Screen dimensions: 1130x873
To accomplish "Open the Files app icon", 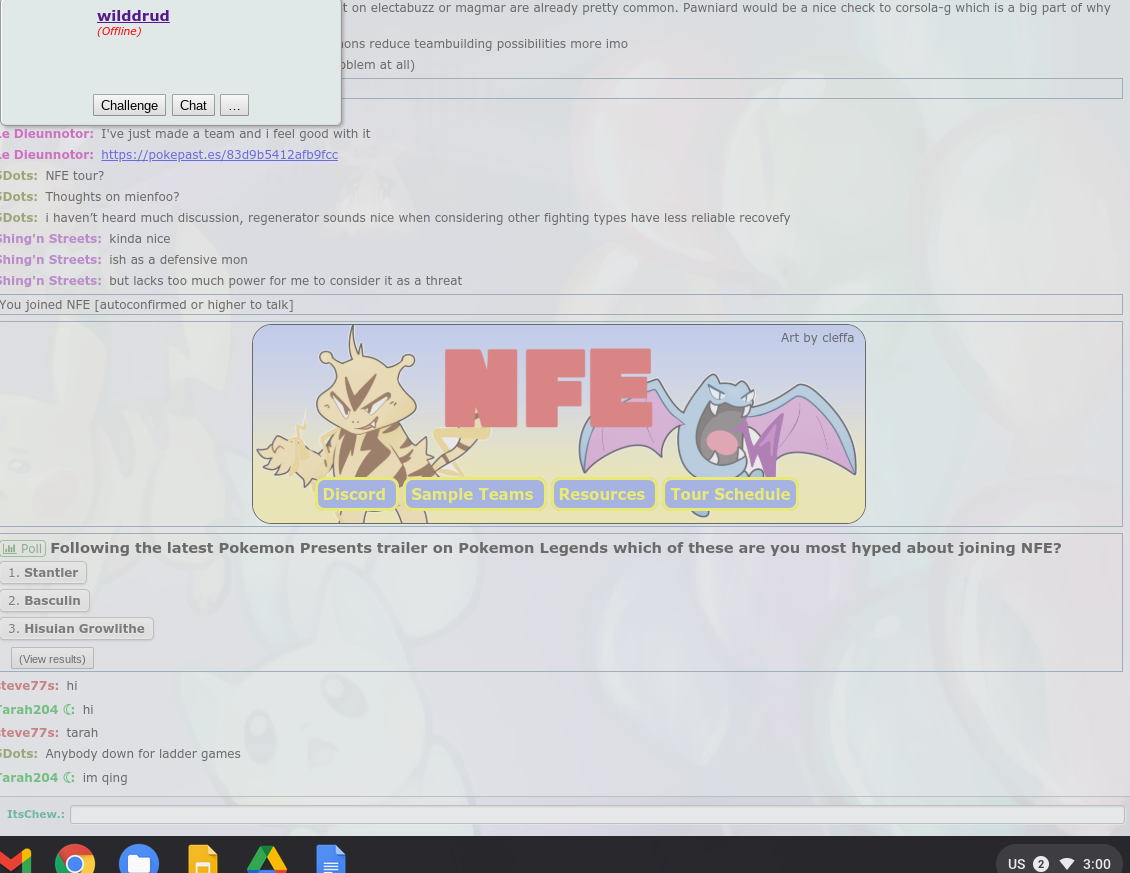I will (139, 859).
